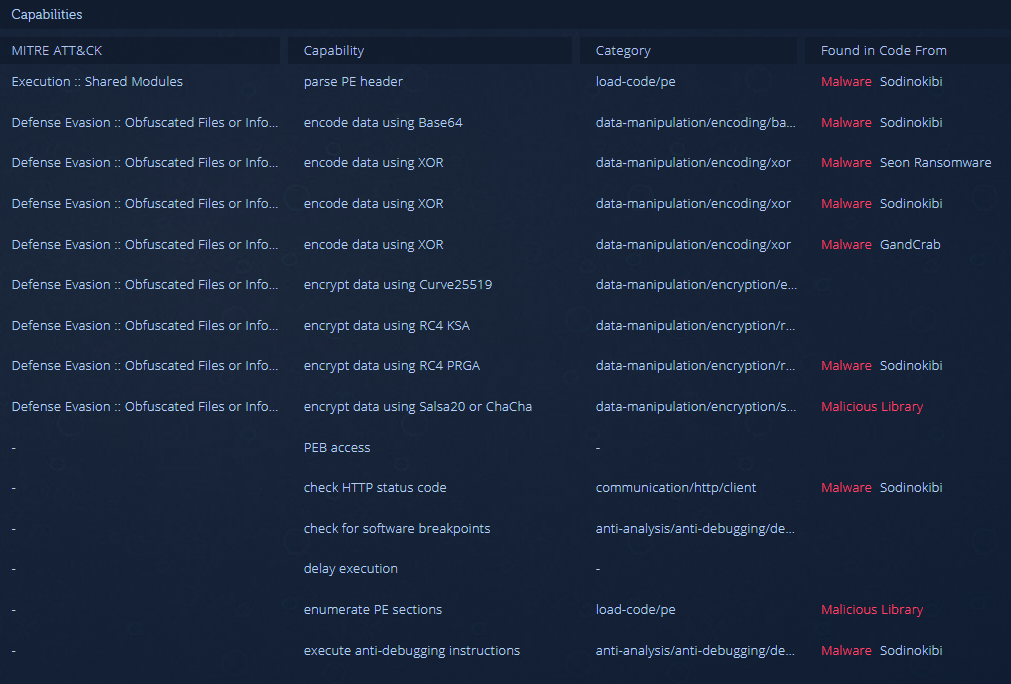Select the PEB access capability
This screenshot has width=1011, height=684.
click(337, 447)
